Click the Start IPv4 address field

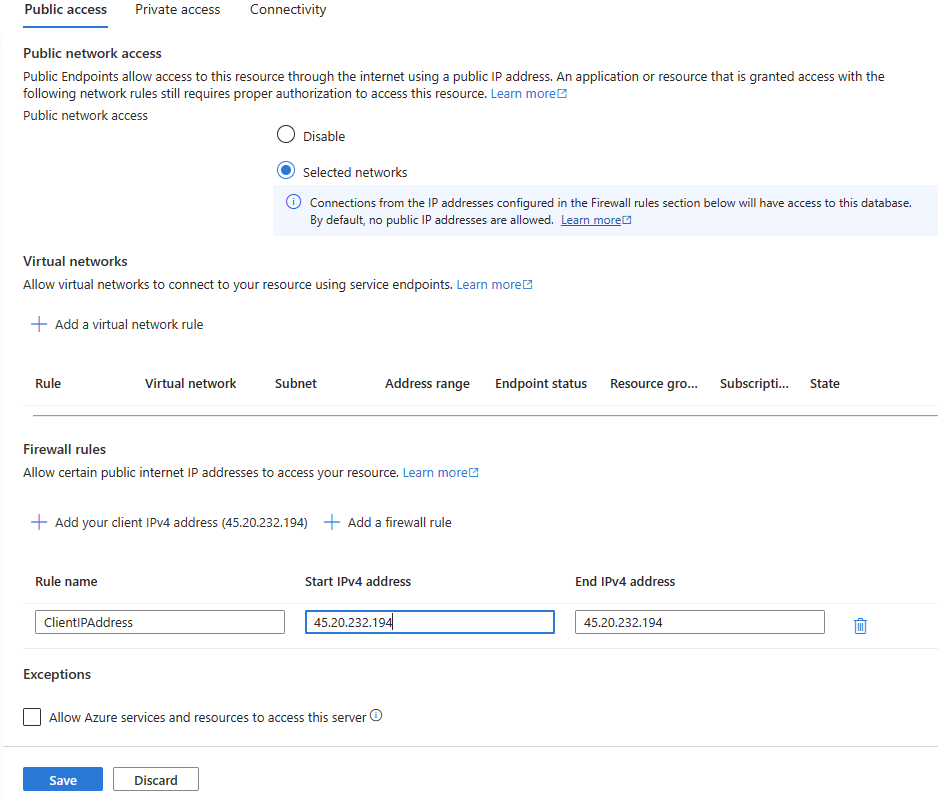[430, 622]
